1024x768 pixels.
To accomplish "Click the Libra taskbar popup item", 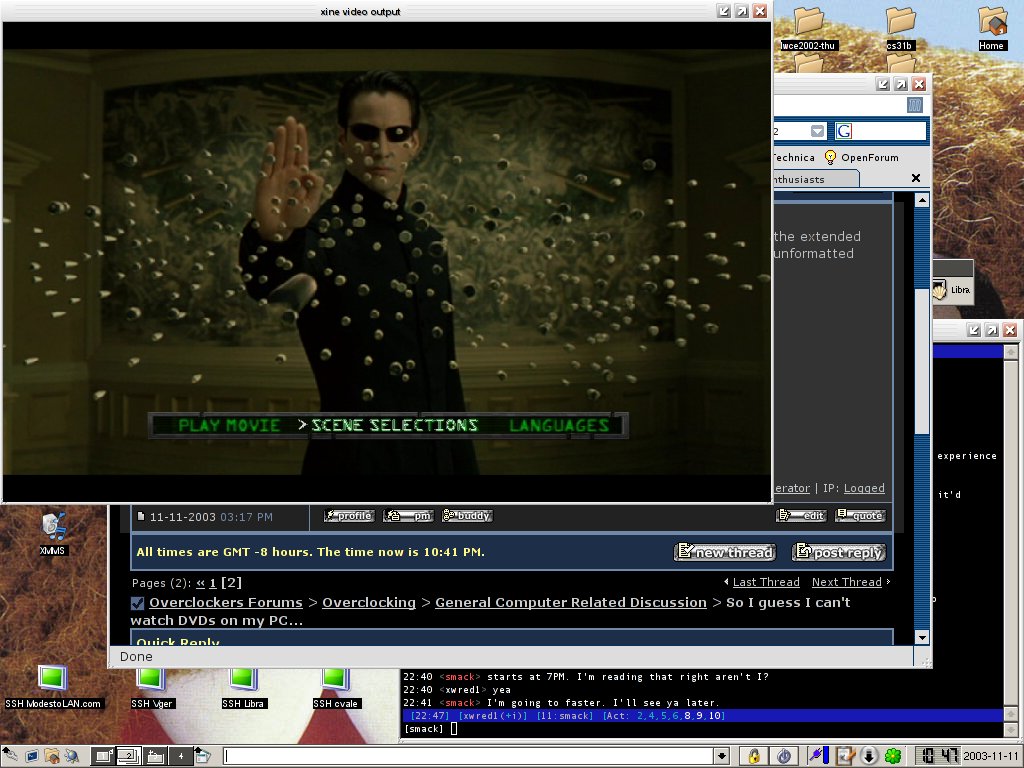I will tap(953, 290).
